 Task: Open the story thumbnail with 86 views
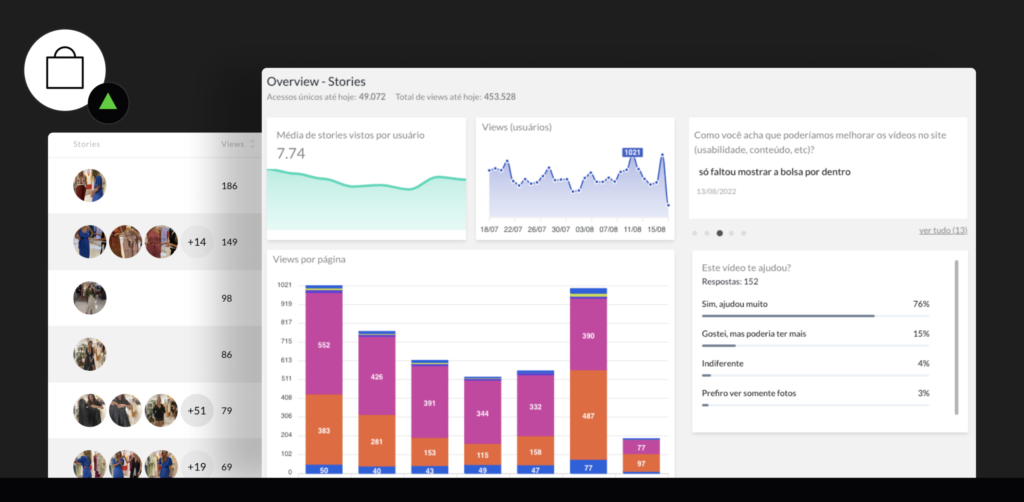pos(90,354)
